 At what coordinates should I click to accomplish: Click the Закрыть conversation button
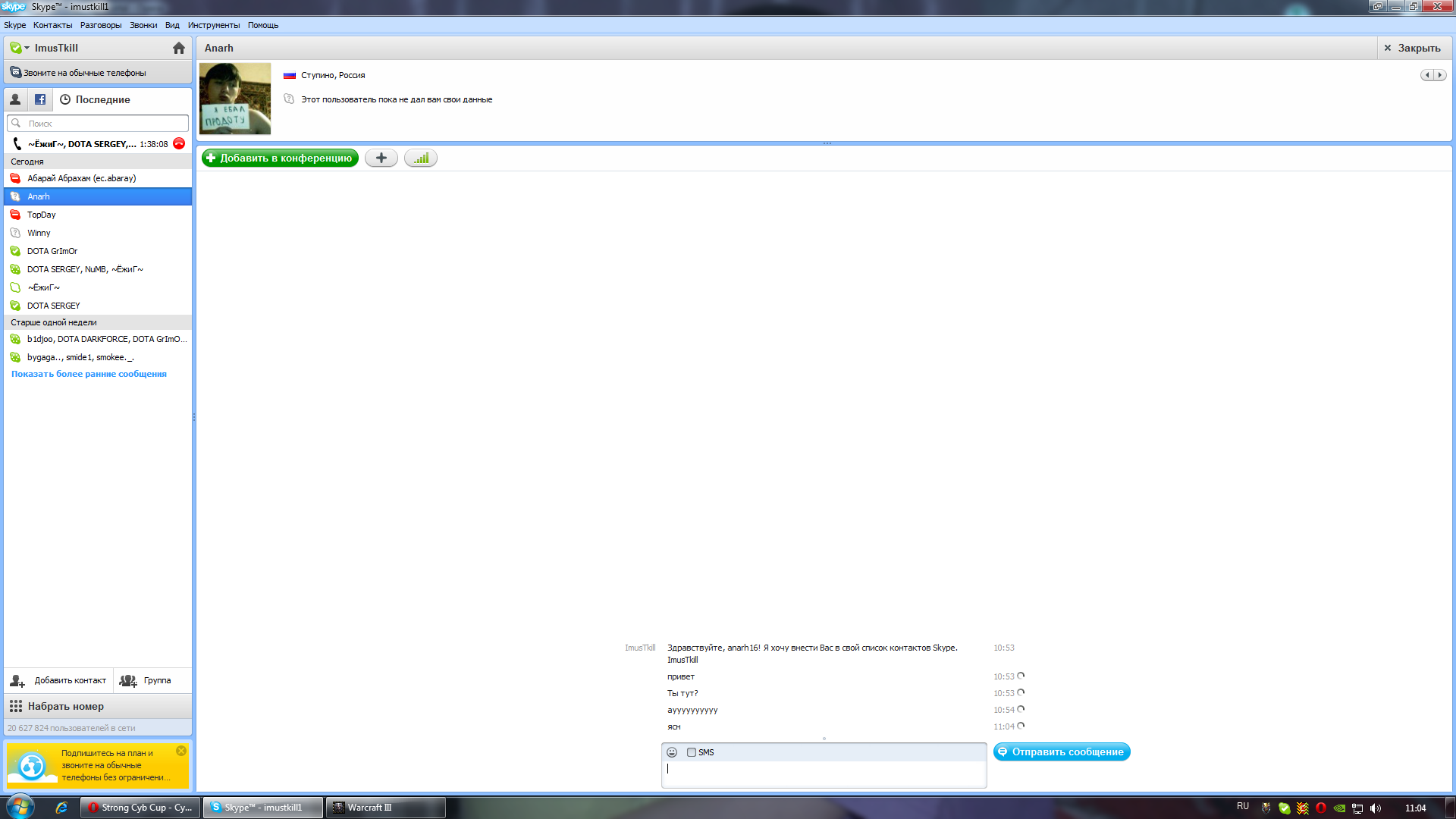[1413, 48]
